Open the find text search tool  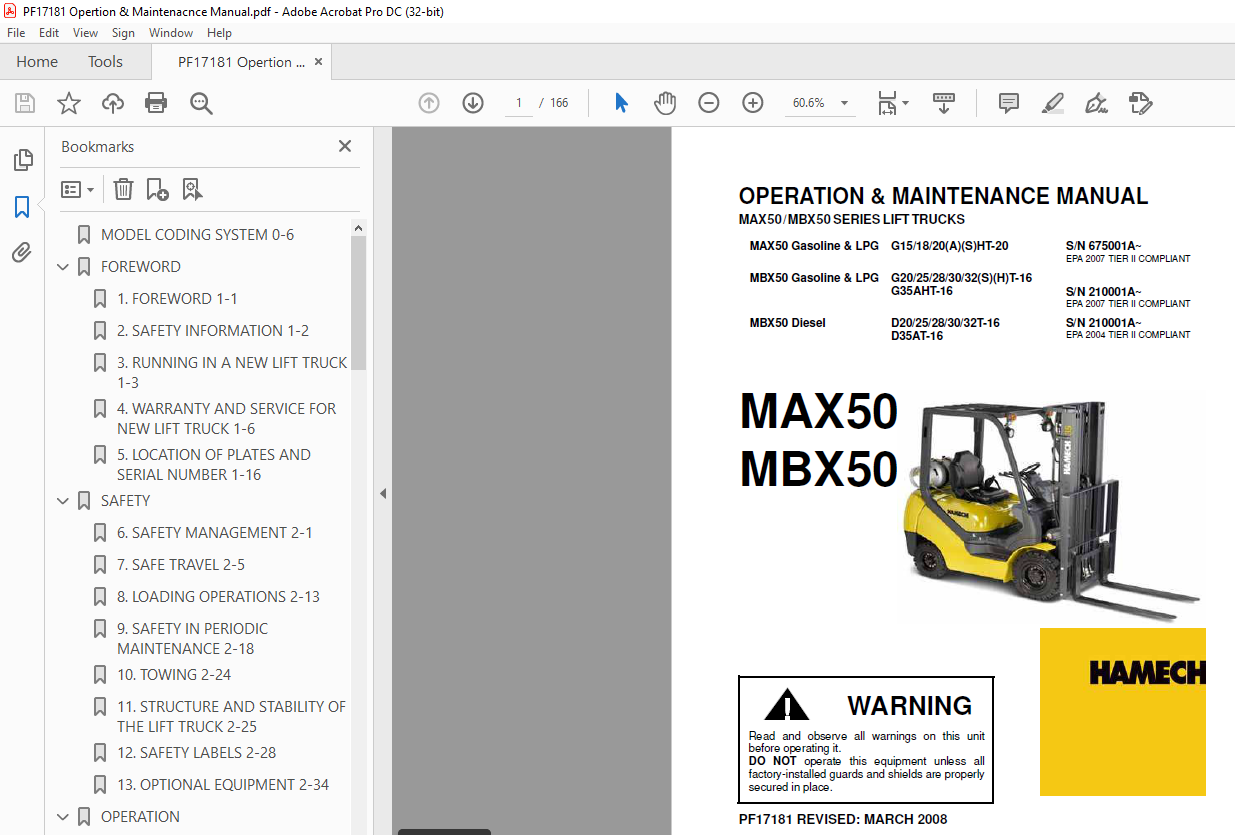click(202, 103)
